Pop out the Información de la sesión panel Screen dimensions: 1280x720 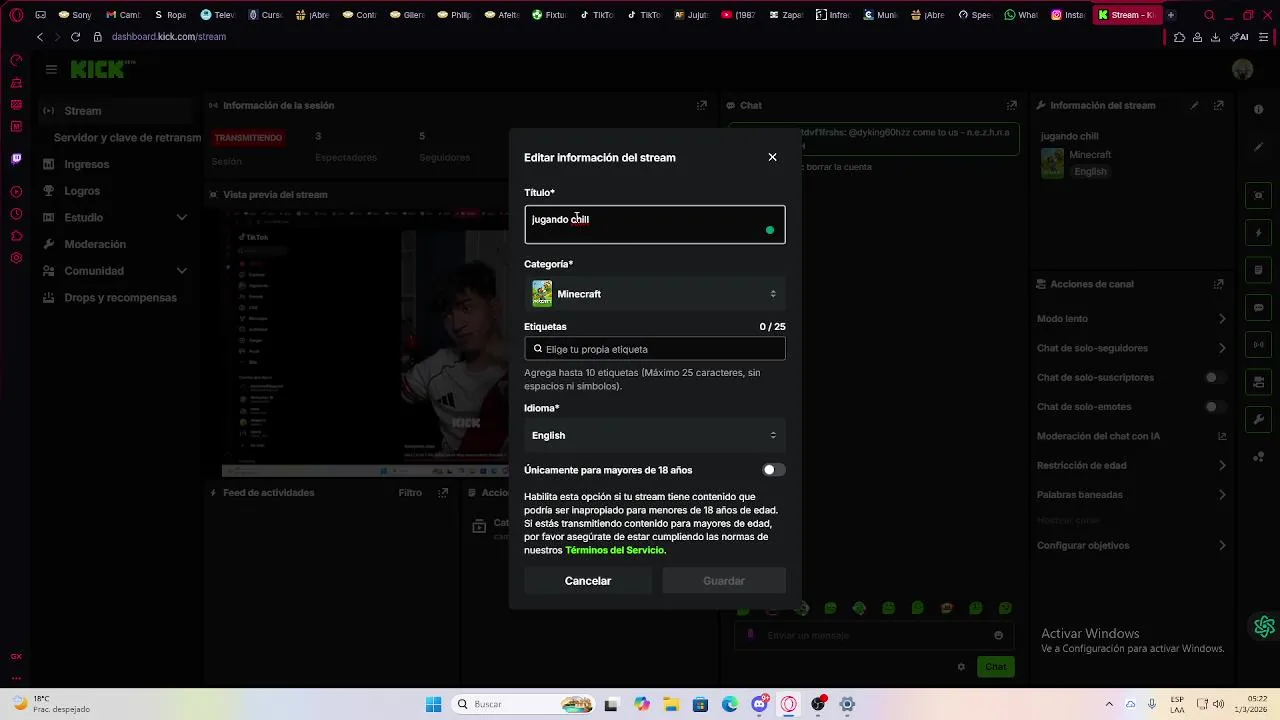pyautogui.click(x=702, y=105)
